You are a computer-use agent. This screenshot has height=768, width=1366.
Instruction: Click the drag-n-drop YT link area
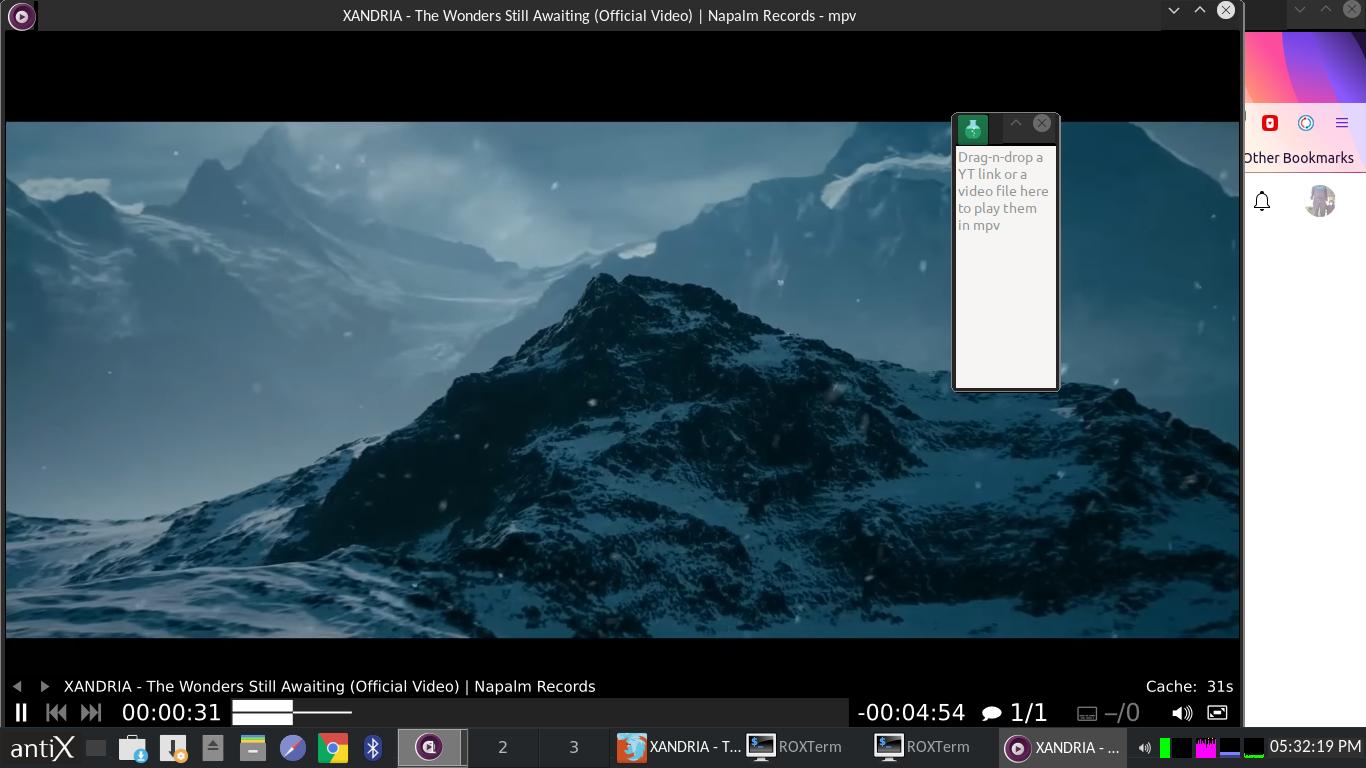[1005, 266]
